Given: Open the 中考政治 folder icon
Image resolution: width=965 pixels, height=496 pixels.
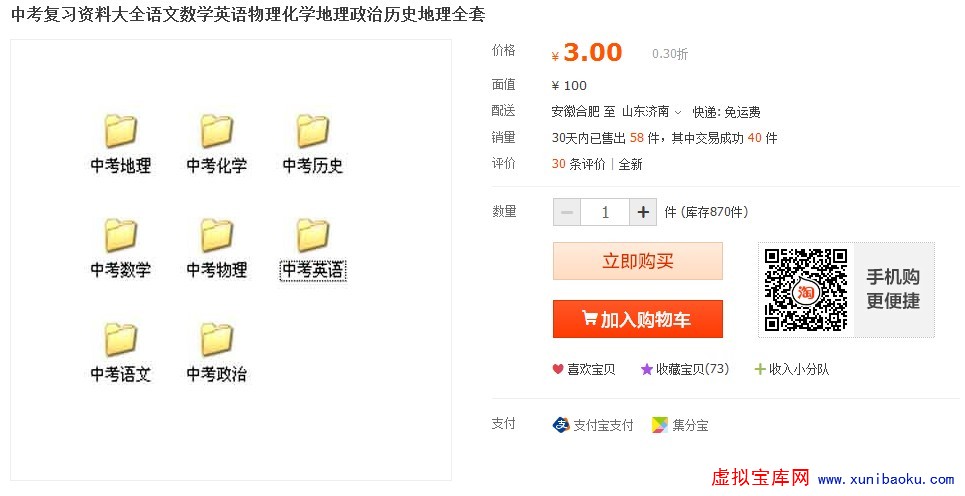Looking at the screenshot, I should (x=216, y=340).
